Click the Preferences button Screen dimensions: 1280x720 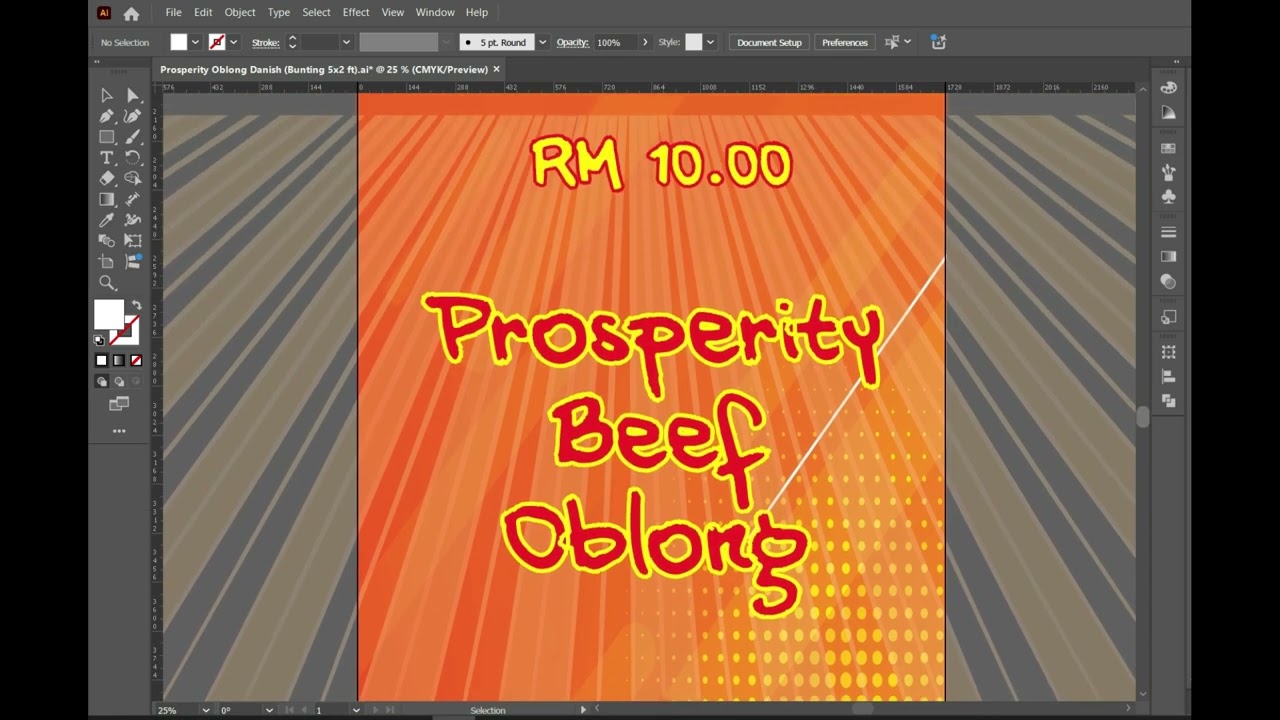[845, 42]
